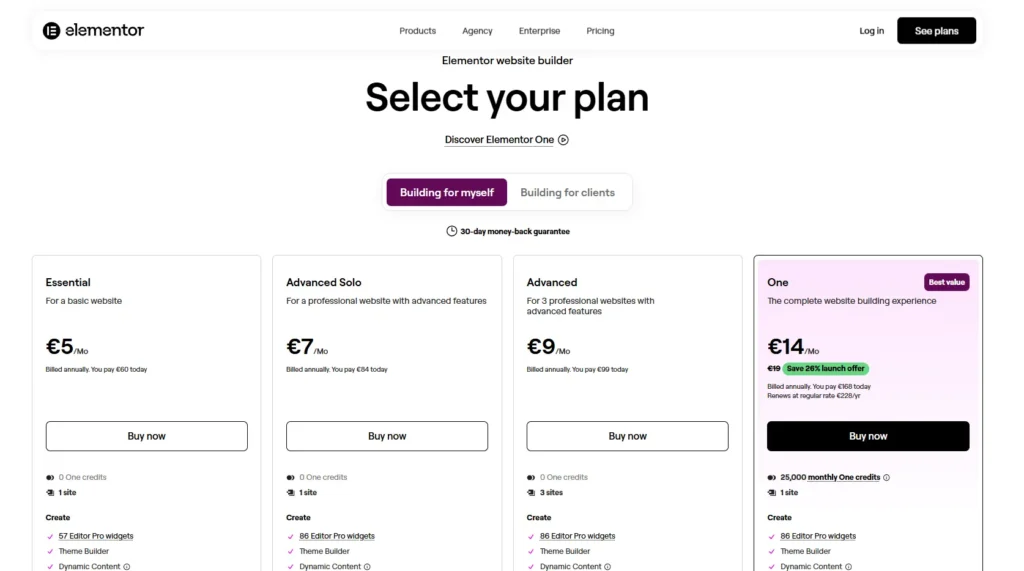This screenshot has height=571, width=1024.
Task: Click the sites stack icon beside 3 sites
Action: [531, 493]
